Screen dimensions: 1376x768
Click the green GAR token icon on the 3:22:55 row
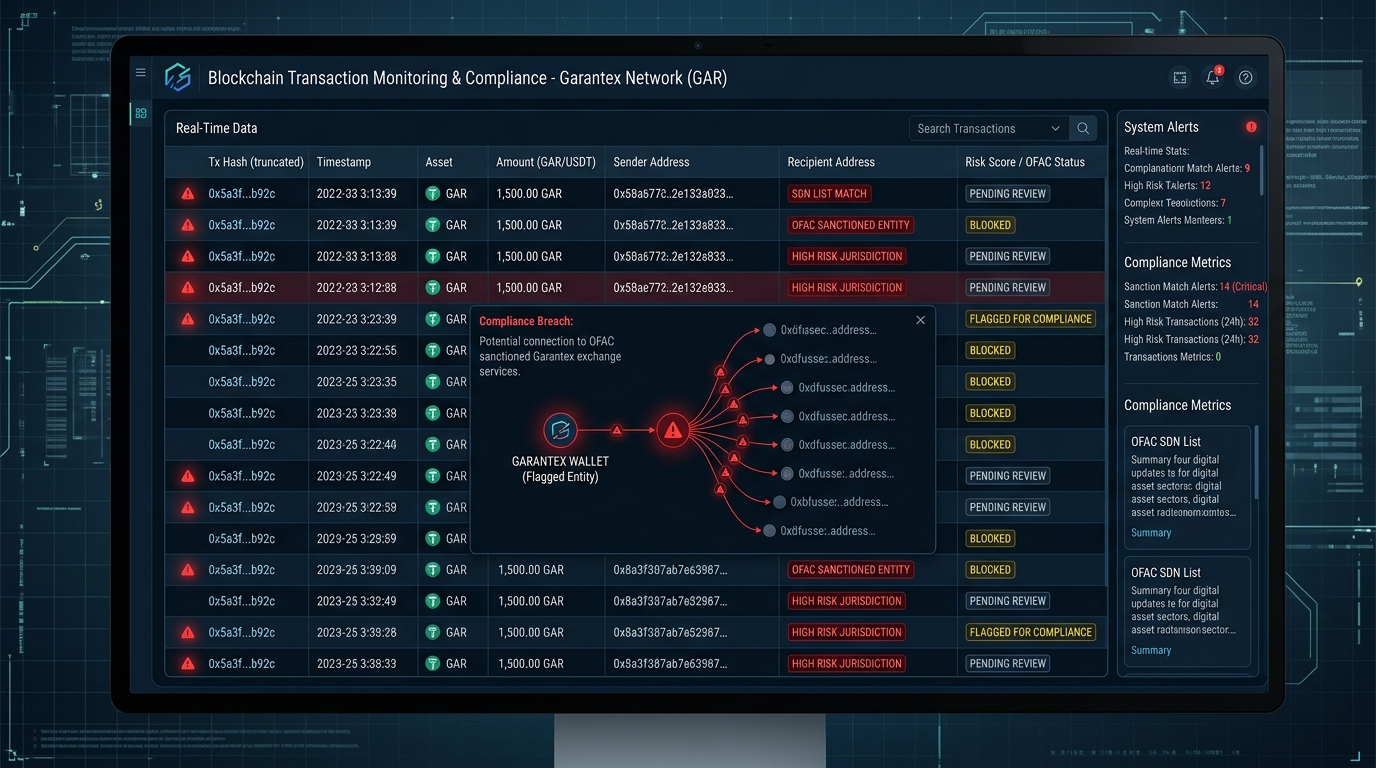click(x=433, y=350)
